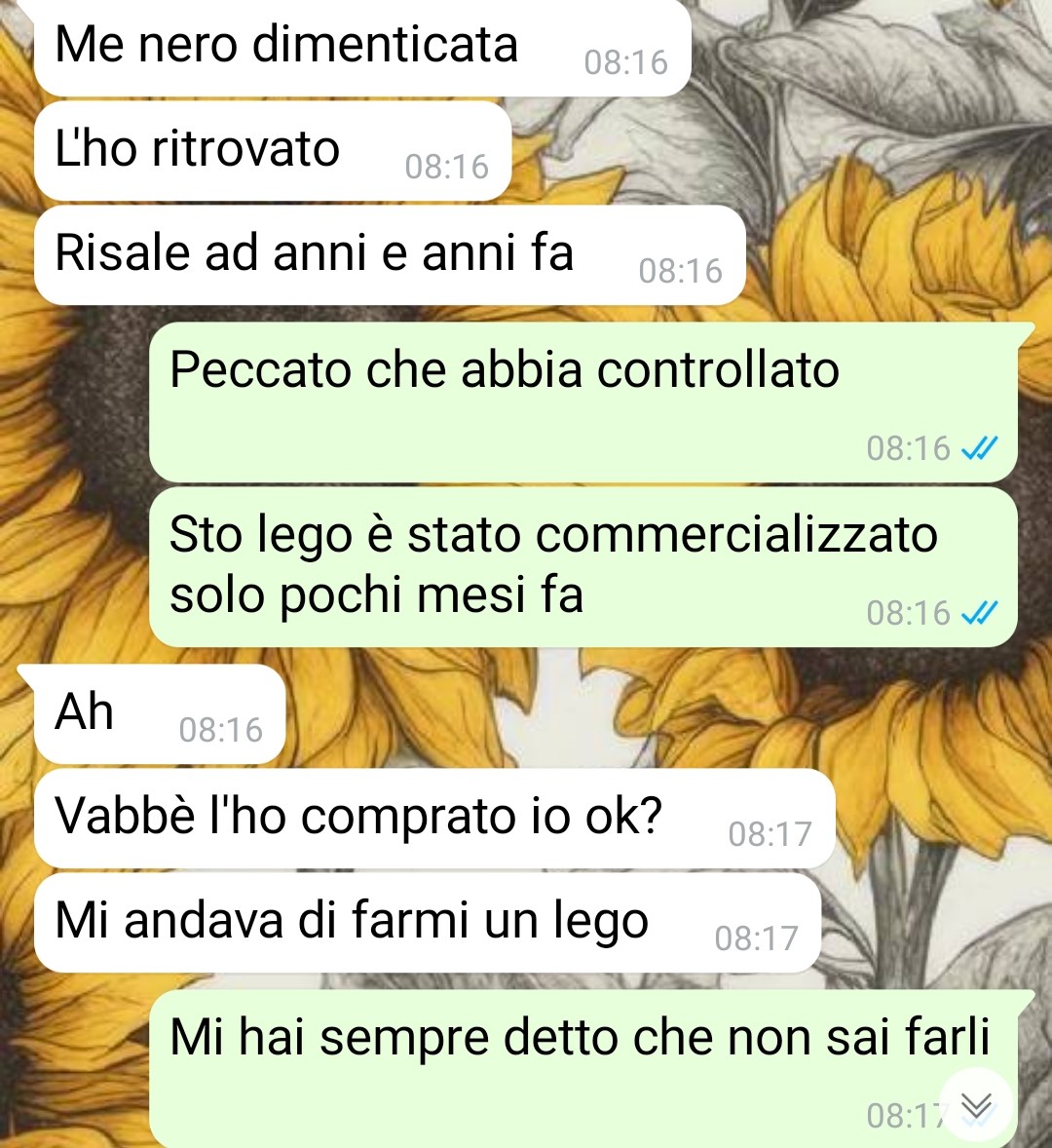This screenshot has width=1052, height=1148.
Task: Tap 08:16 time on 'Peccato che abbia' bubble
Action: [x=908, y=448]
